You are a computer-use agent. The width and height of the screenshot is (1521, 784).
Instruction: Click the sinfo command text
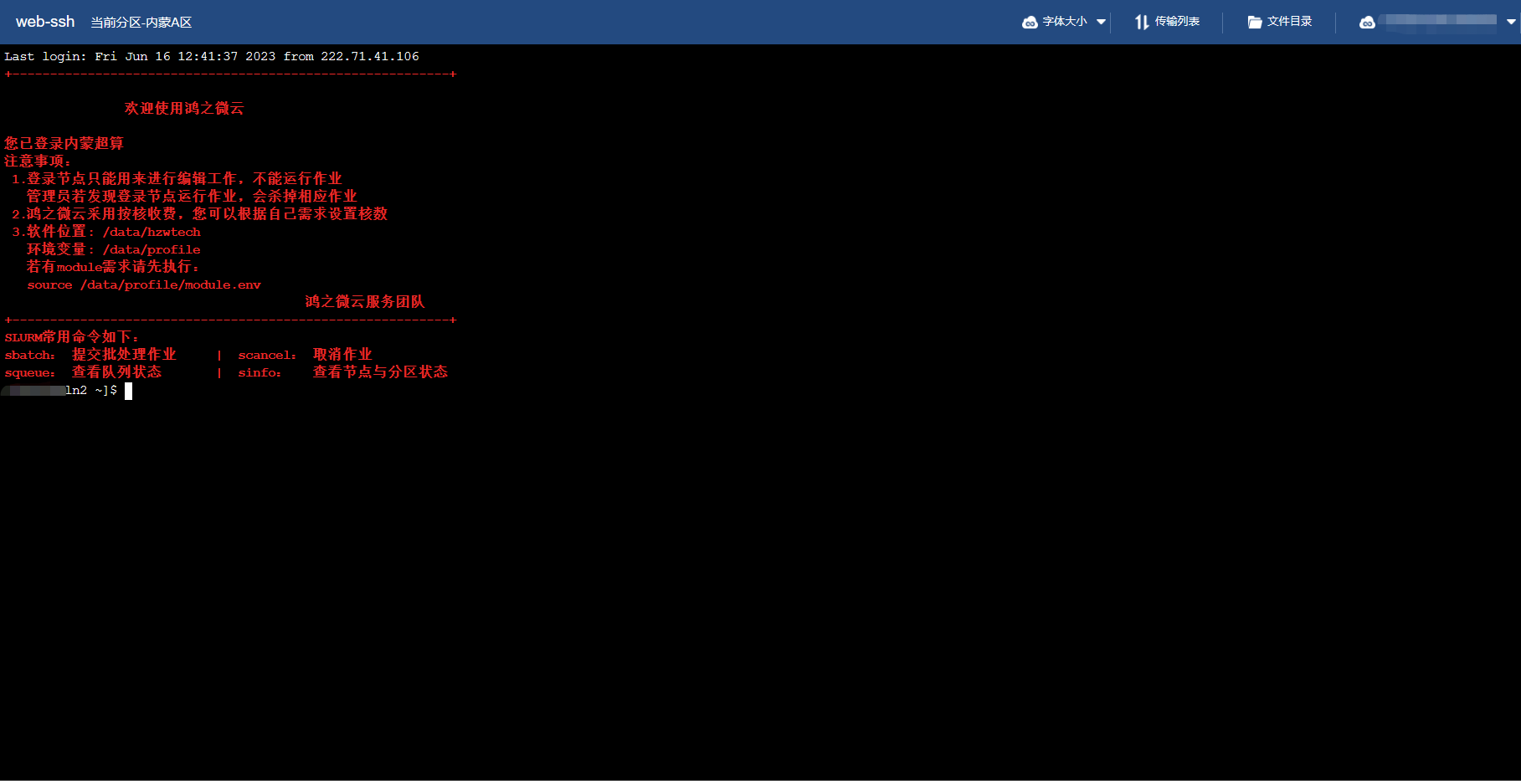point(259,373)
